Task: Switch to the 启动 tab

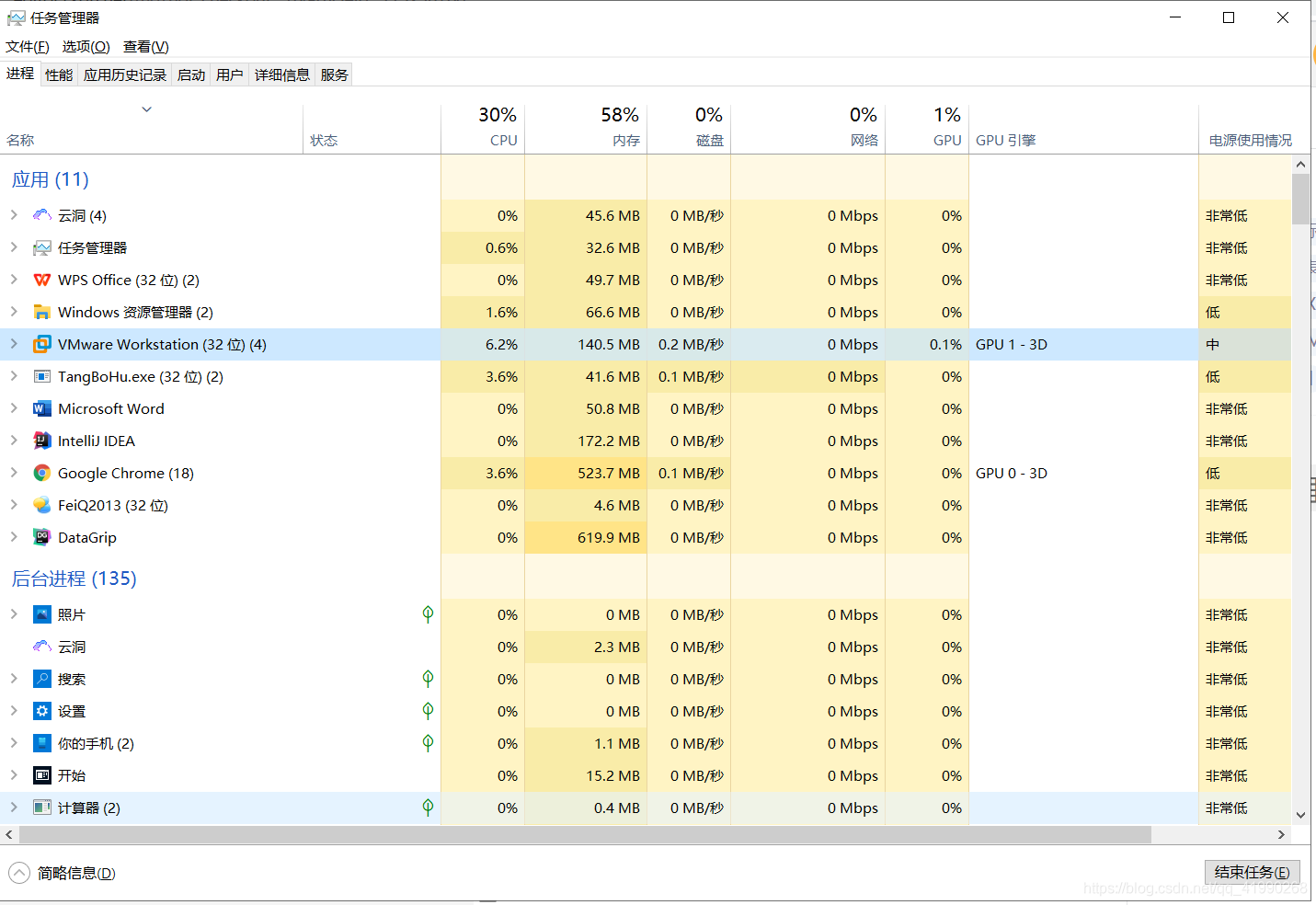Action: point(191,74)
